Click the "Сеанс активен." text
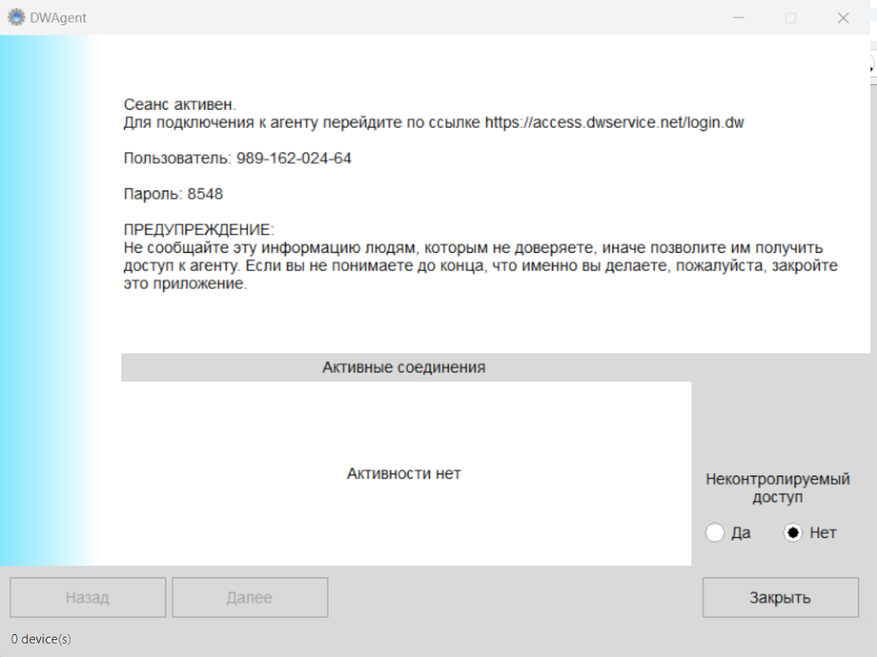877x657 pixels. (180, 105)
